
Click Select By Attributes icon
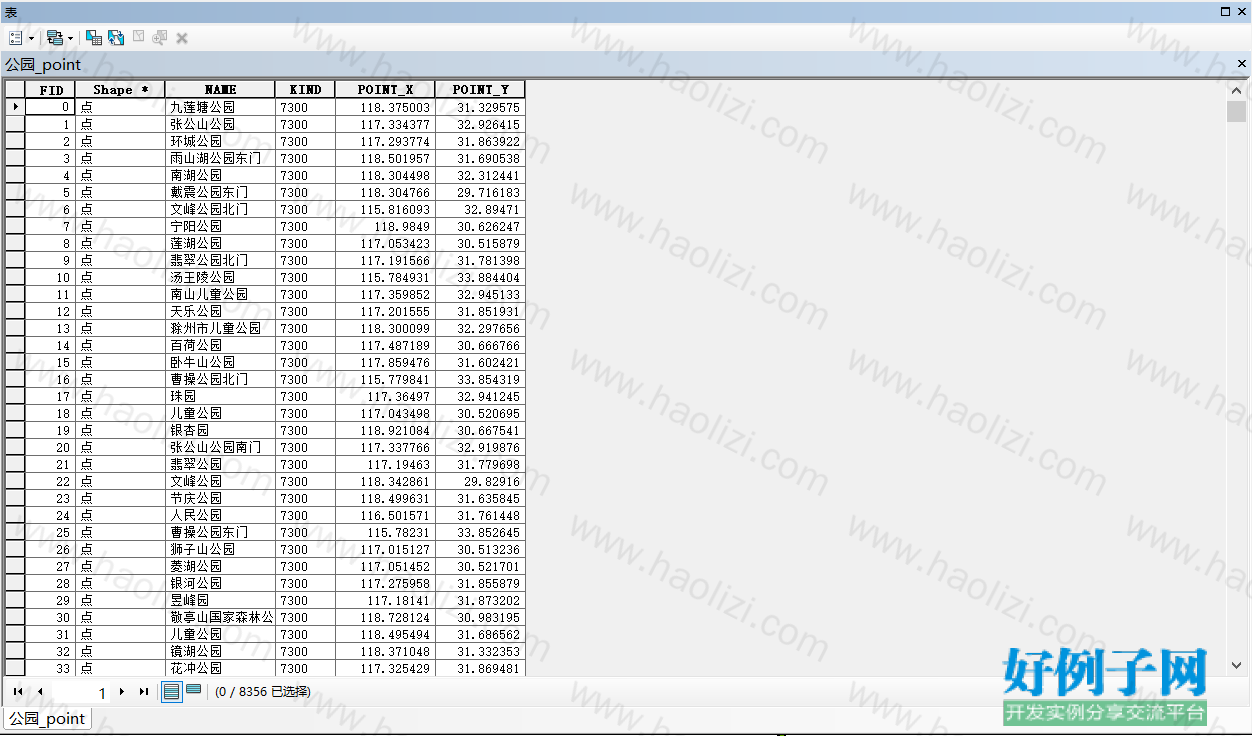tap(94, 38)
